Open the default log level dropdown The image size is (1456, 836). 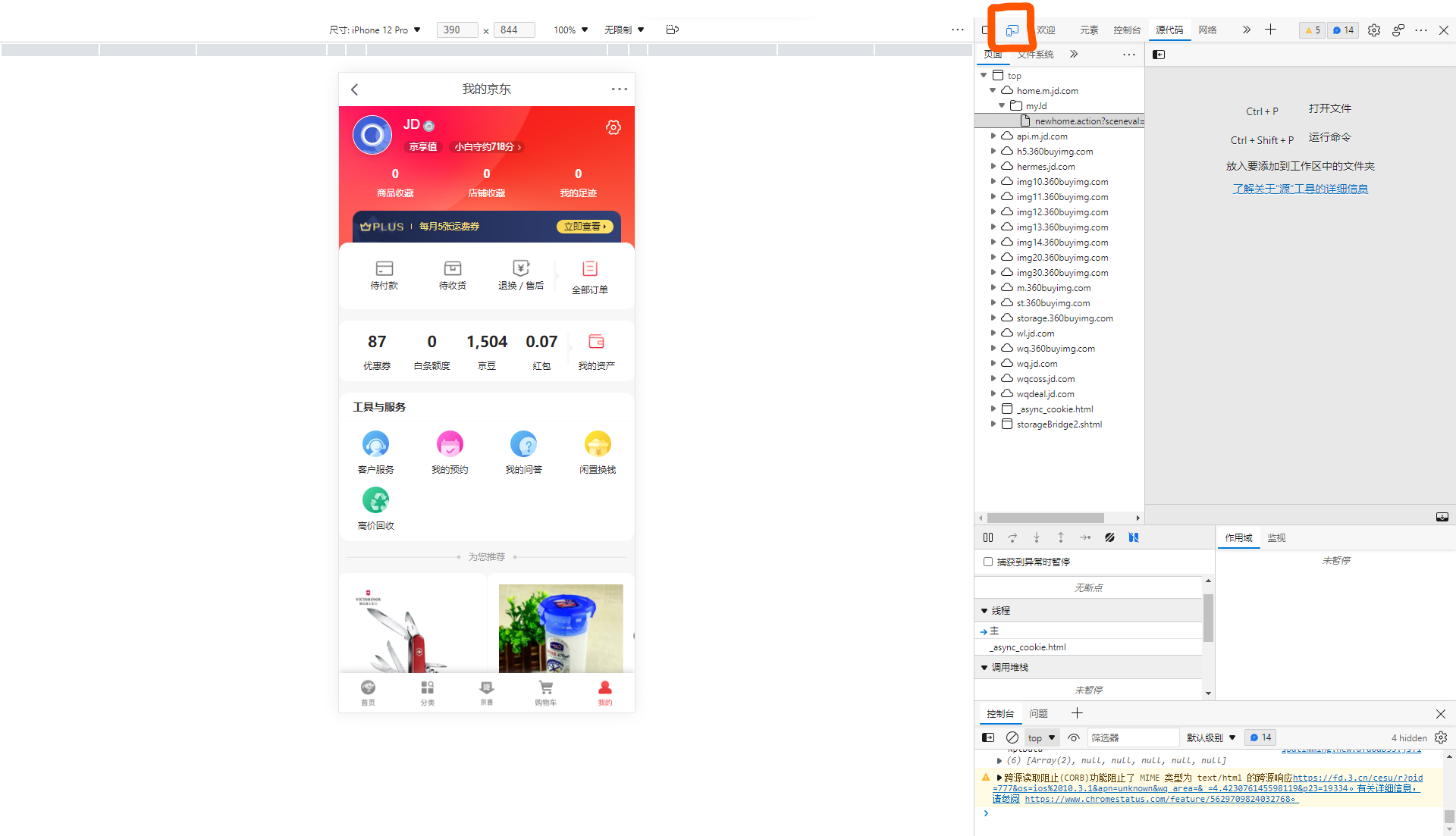tap(1210, 737)
